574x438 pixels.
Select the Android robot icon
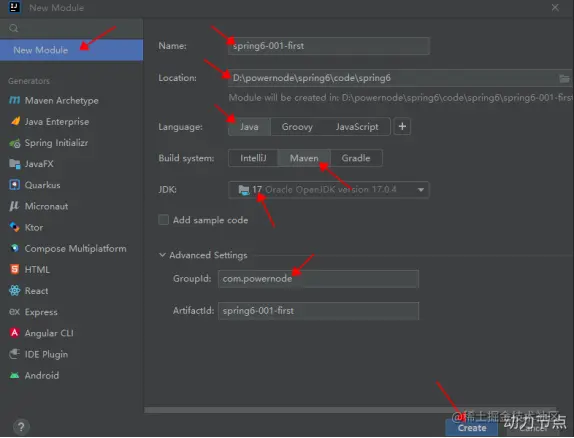(x=15, y=375)
